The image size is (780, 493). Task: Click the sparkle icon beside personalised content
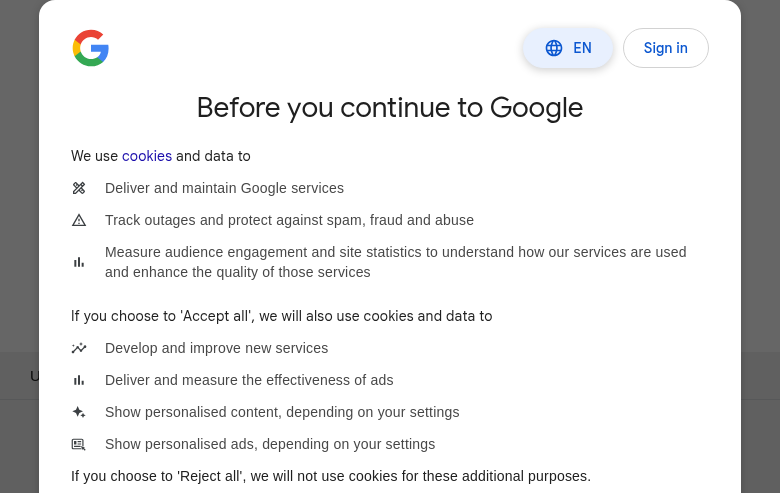click(x=79, y=412)
